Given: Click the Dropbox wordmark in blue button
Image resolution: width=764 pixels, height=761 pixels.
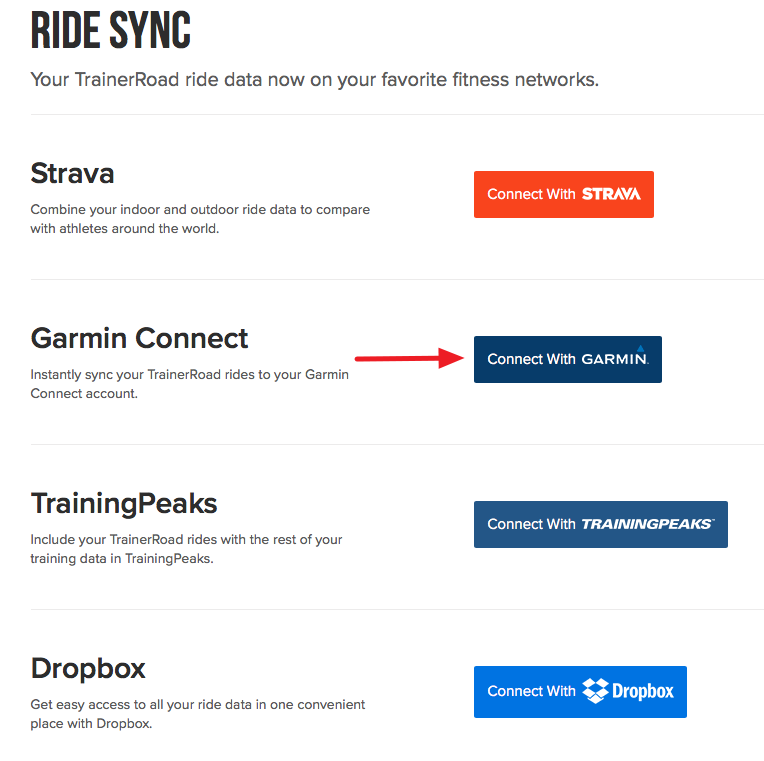Looking at the screenshot, I should click(x=643, y=691).
